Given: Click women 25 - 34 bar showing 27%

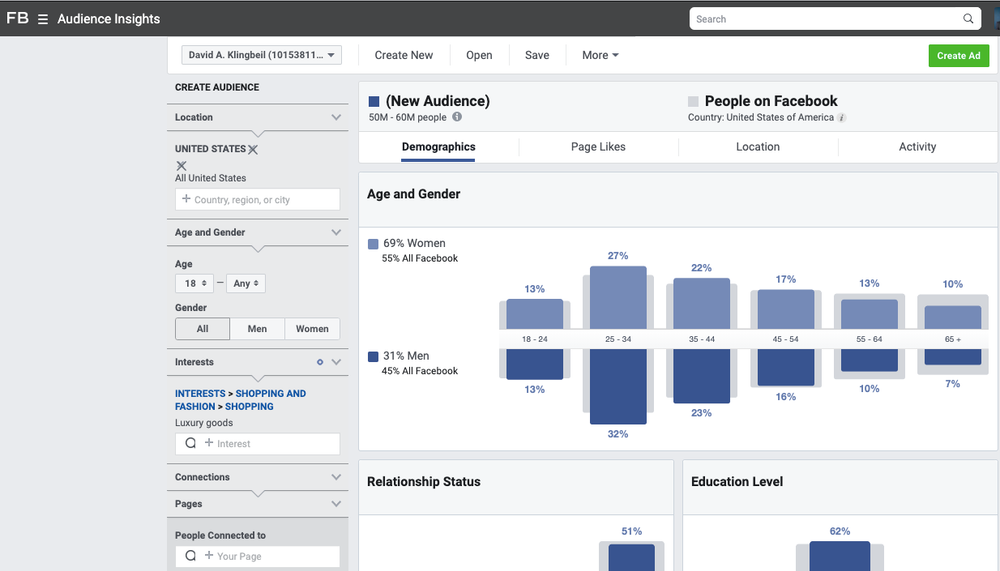Looking at the screenshot, I should tap(618, 297).
